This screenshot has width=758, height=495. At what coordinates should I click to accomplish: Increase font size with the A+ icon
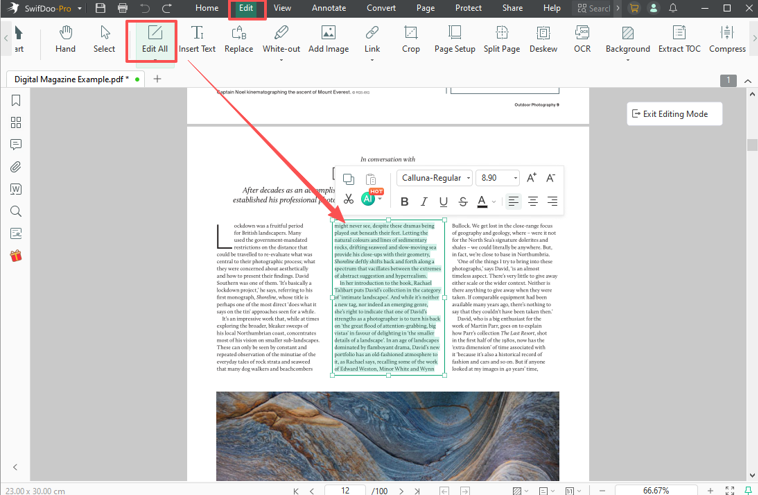[531, 178]
